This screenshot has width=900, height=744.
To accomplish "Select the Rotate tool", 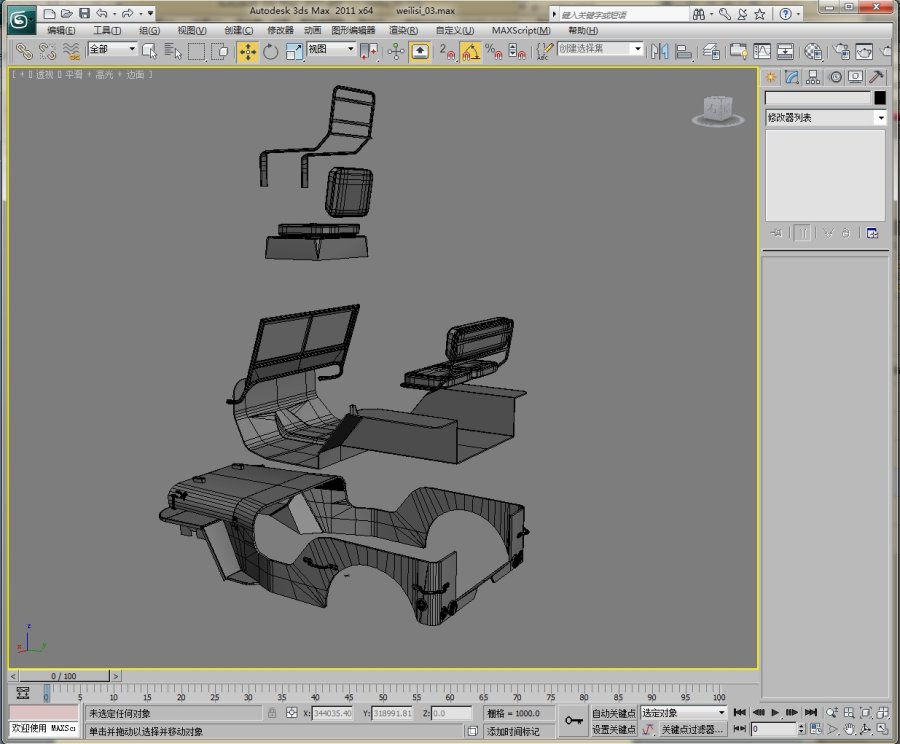I will click(x=270, y=52).
